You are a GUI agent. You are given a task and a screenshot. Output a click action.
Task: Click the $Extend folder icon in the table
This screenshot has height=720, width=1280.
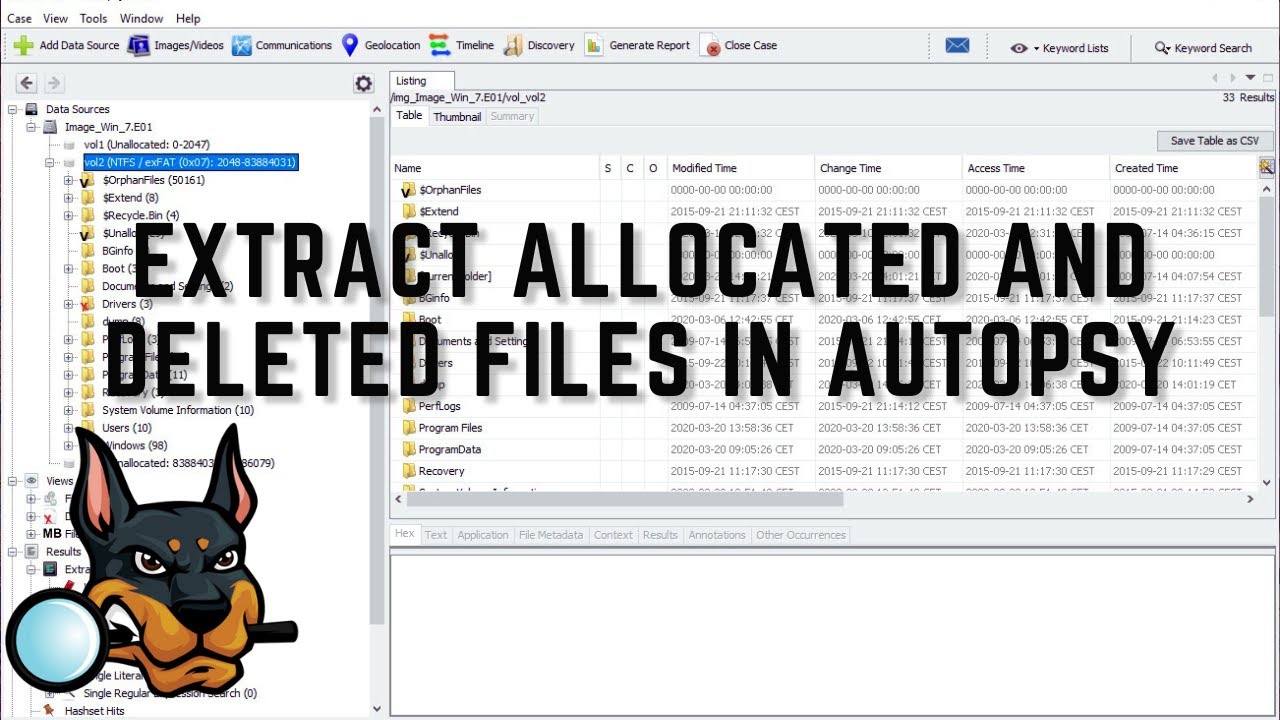408,211
